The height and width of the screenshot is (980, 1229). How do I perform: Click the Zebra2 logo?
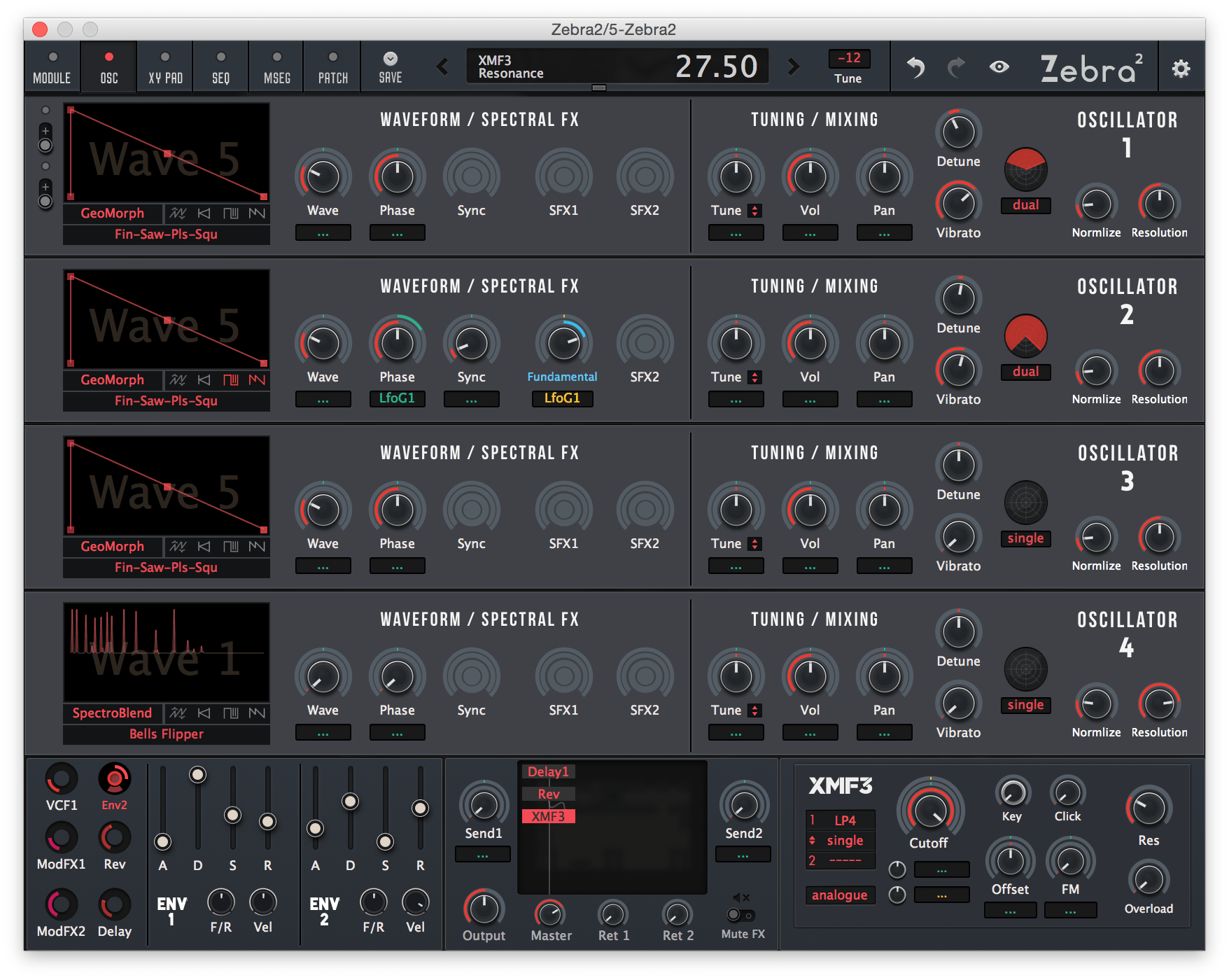click(1092, 68)
